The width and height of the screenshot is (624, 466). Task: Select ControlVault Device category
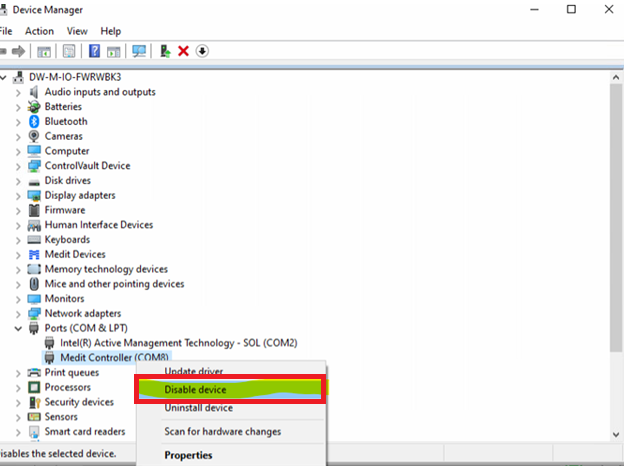88,166
